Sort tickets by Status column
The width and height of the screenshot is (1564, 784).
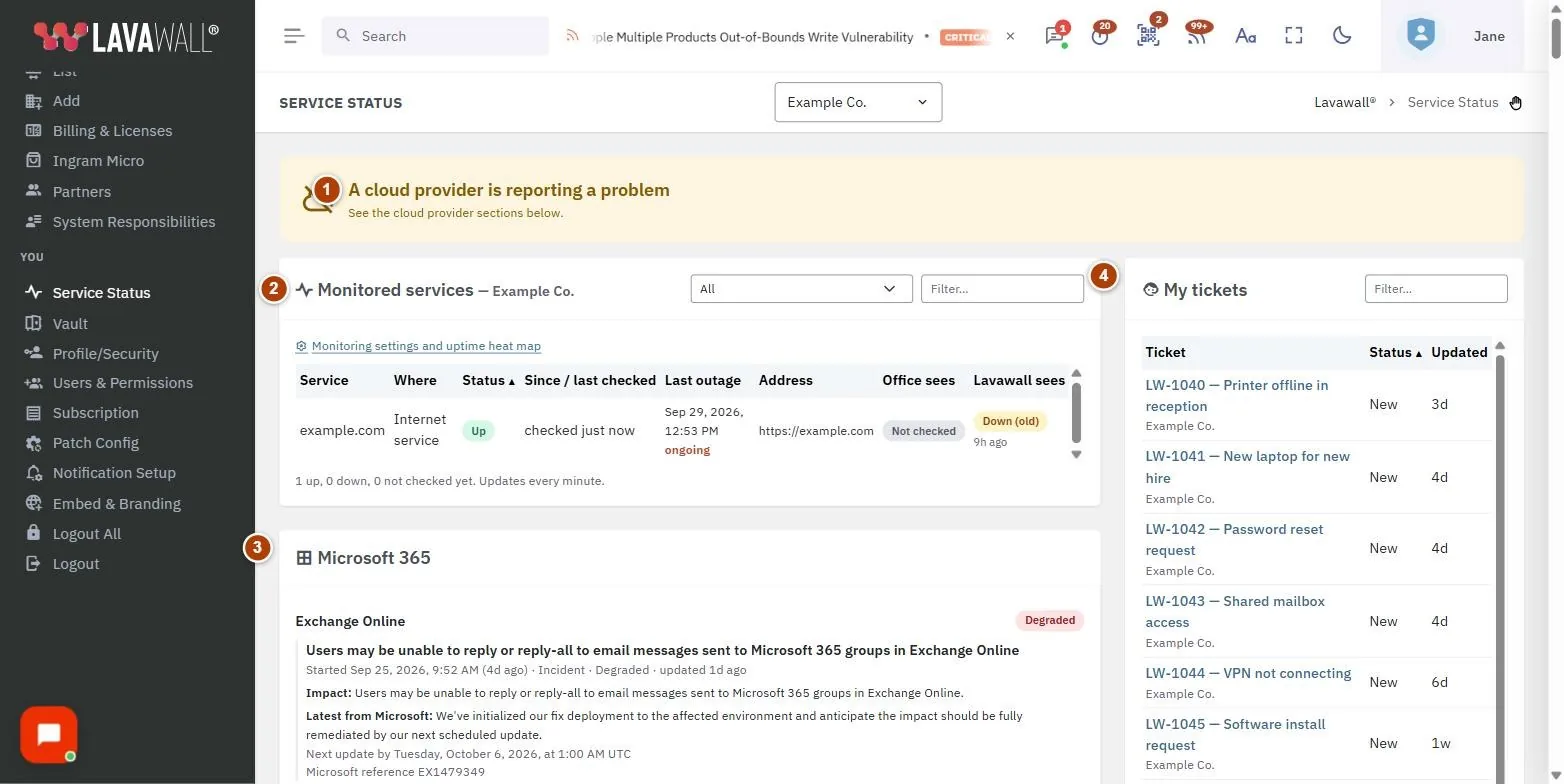pos(1396,352)
